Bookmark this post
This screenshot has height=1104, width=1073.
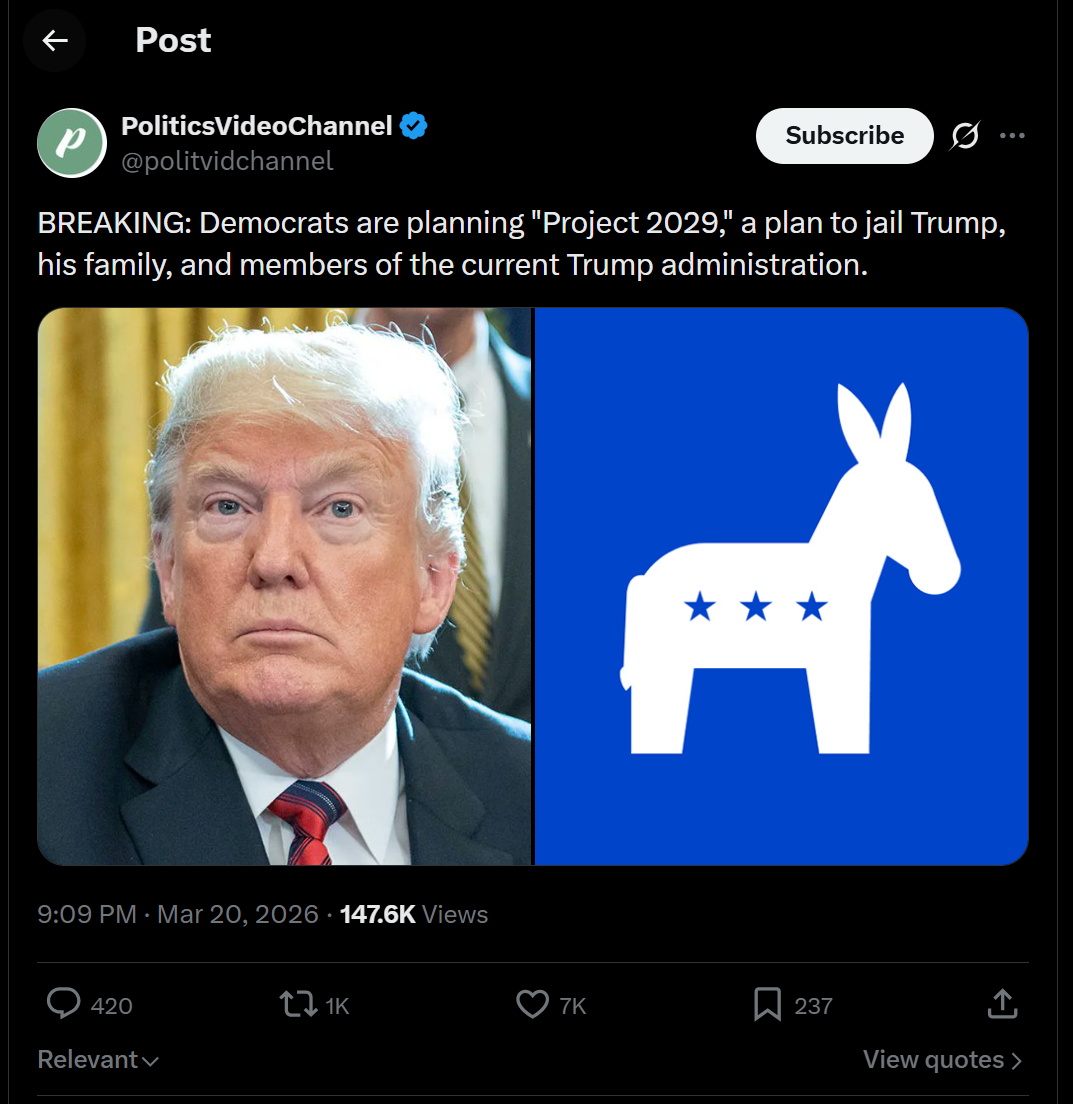[x=767, y=1004]
